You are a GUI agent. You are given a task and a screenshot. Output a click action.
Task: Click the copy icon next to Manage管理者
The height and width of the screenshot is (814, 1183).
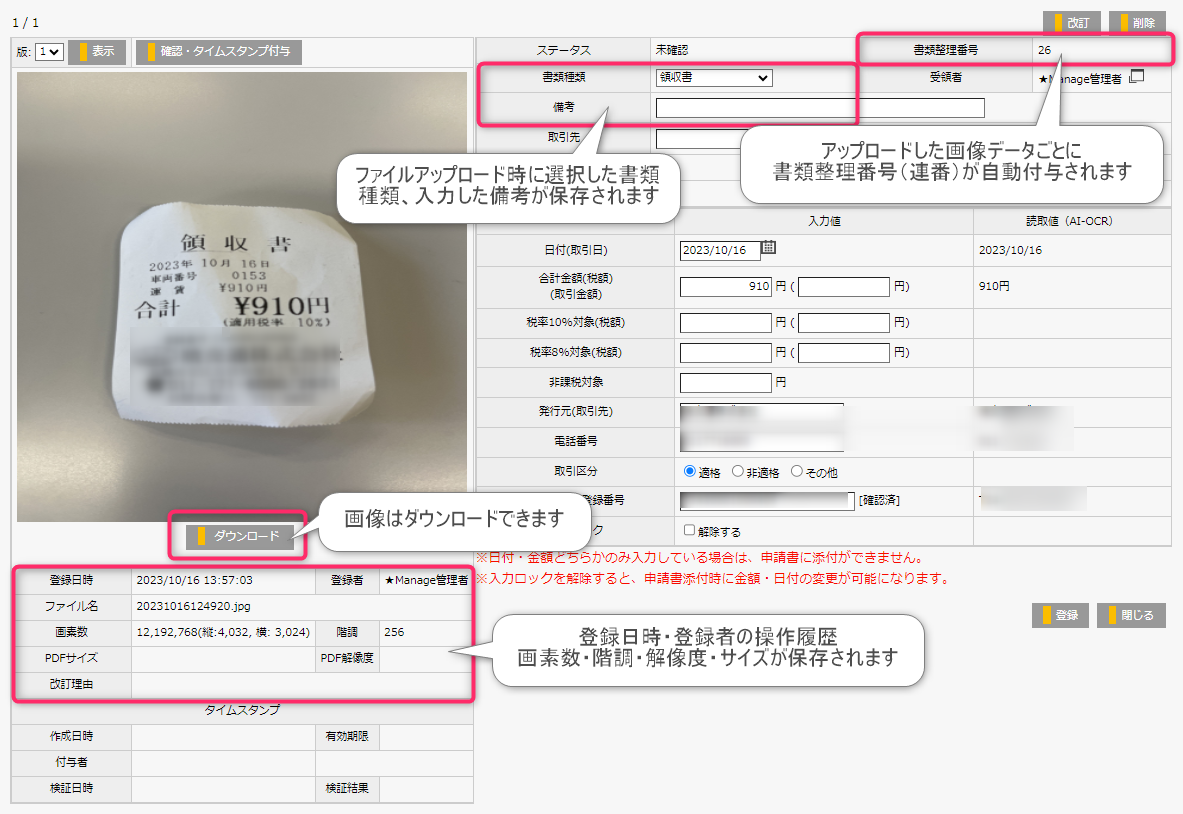(1136, 77)
